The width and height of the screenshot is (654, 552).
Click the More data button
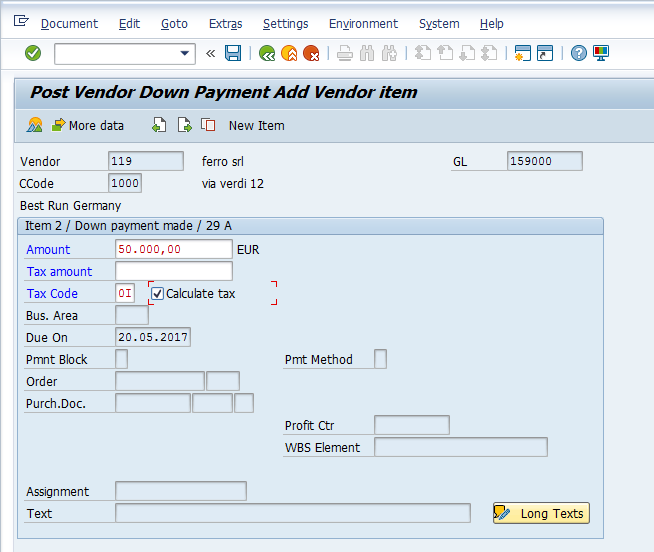point(87,125)
